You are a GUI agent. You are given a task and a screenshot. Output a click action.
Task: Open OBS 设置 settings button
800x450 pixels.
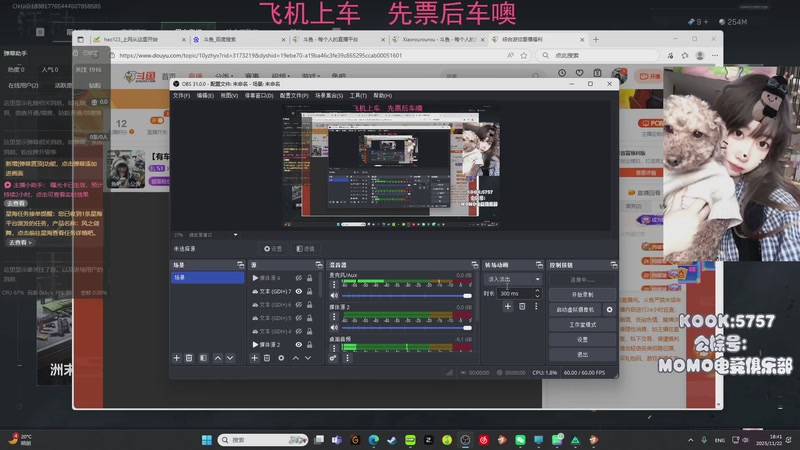(x=582, y=339)
